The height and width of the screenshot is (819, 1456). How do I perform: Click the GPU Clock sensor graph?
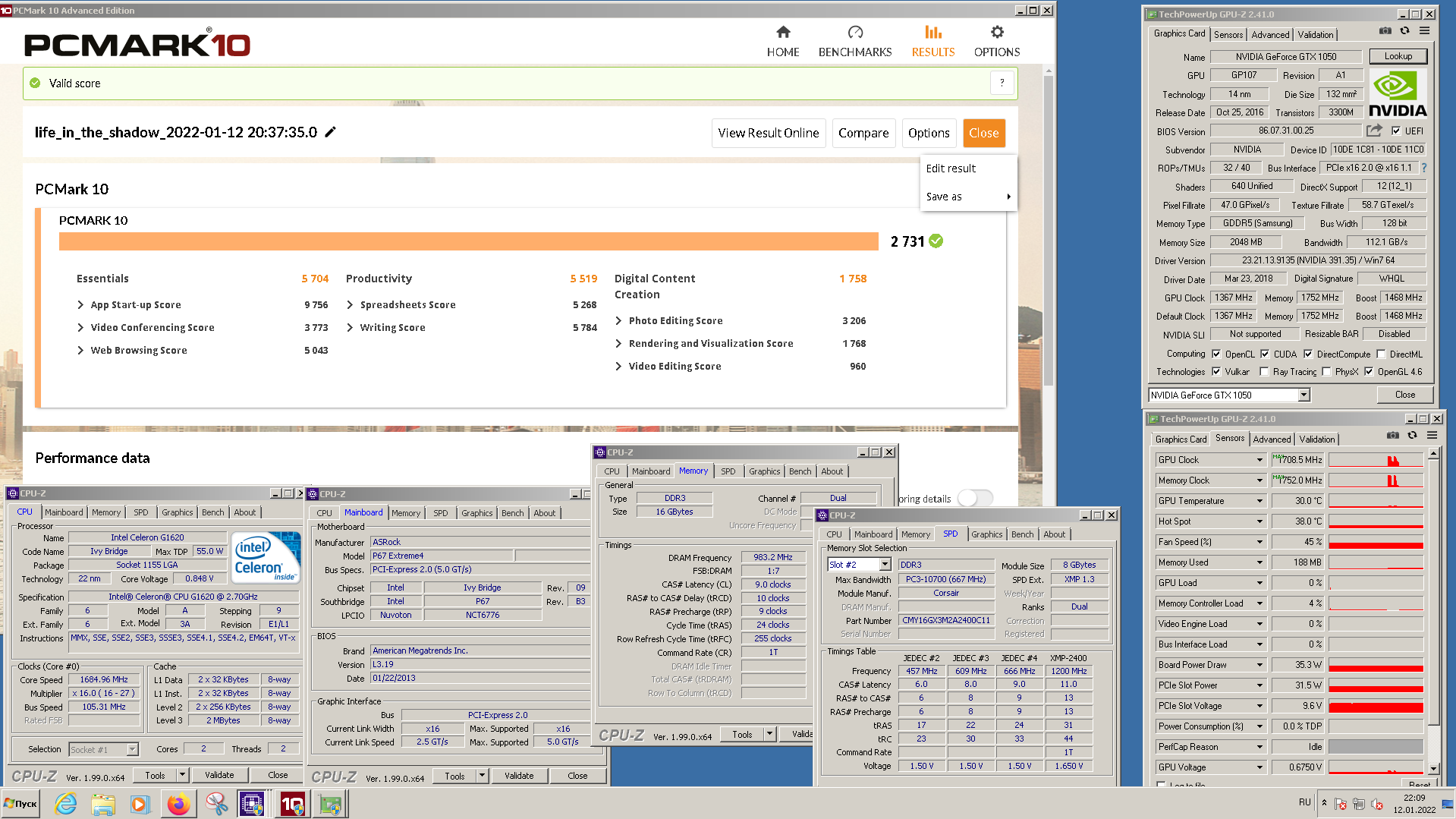1376,460
